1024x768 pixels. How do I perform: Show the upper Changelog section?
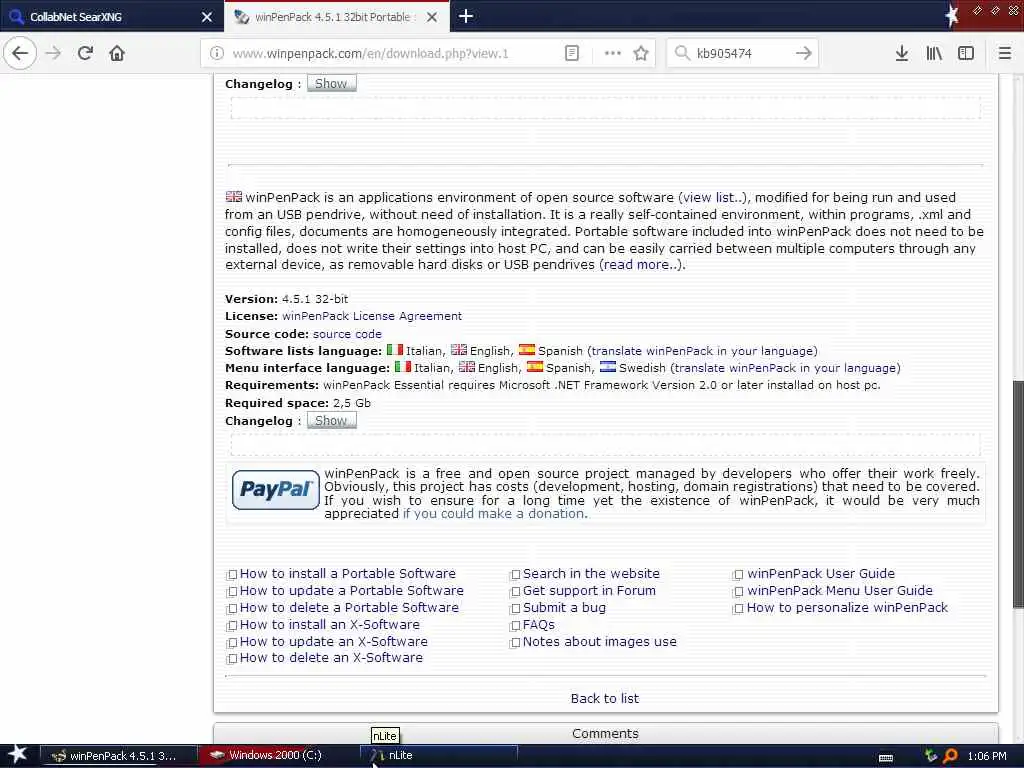332,84
